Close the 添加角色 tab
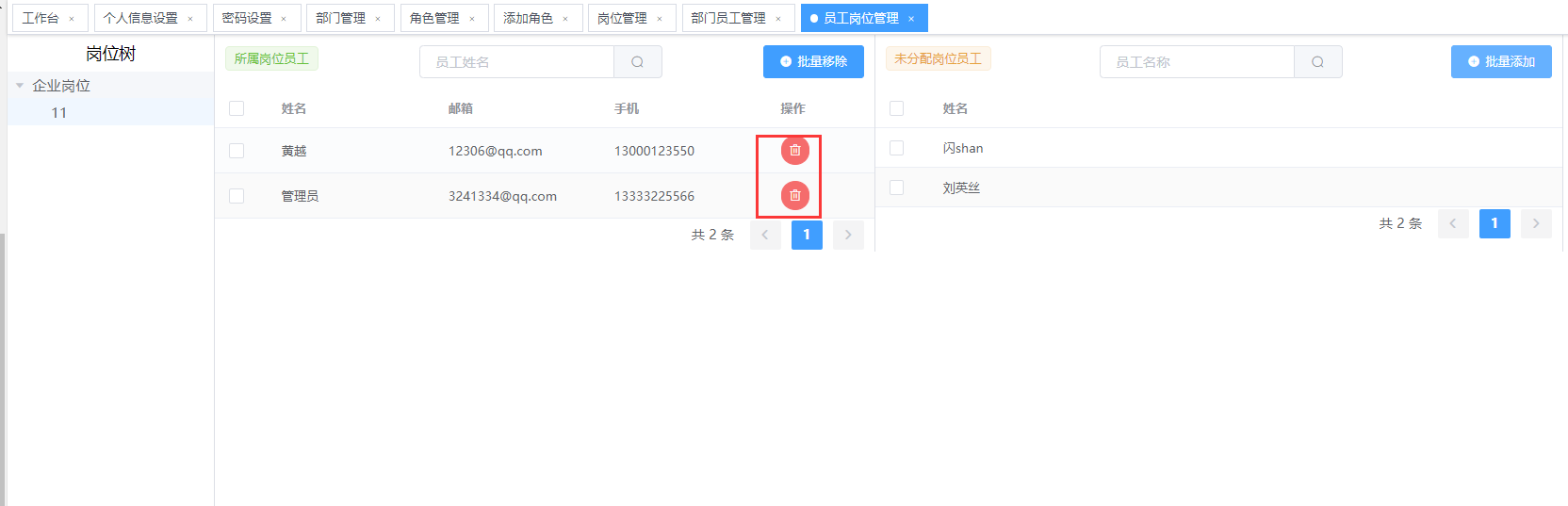This screenshot has width=1568, height=506. [x=565, y=19]
